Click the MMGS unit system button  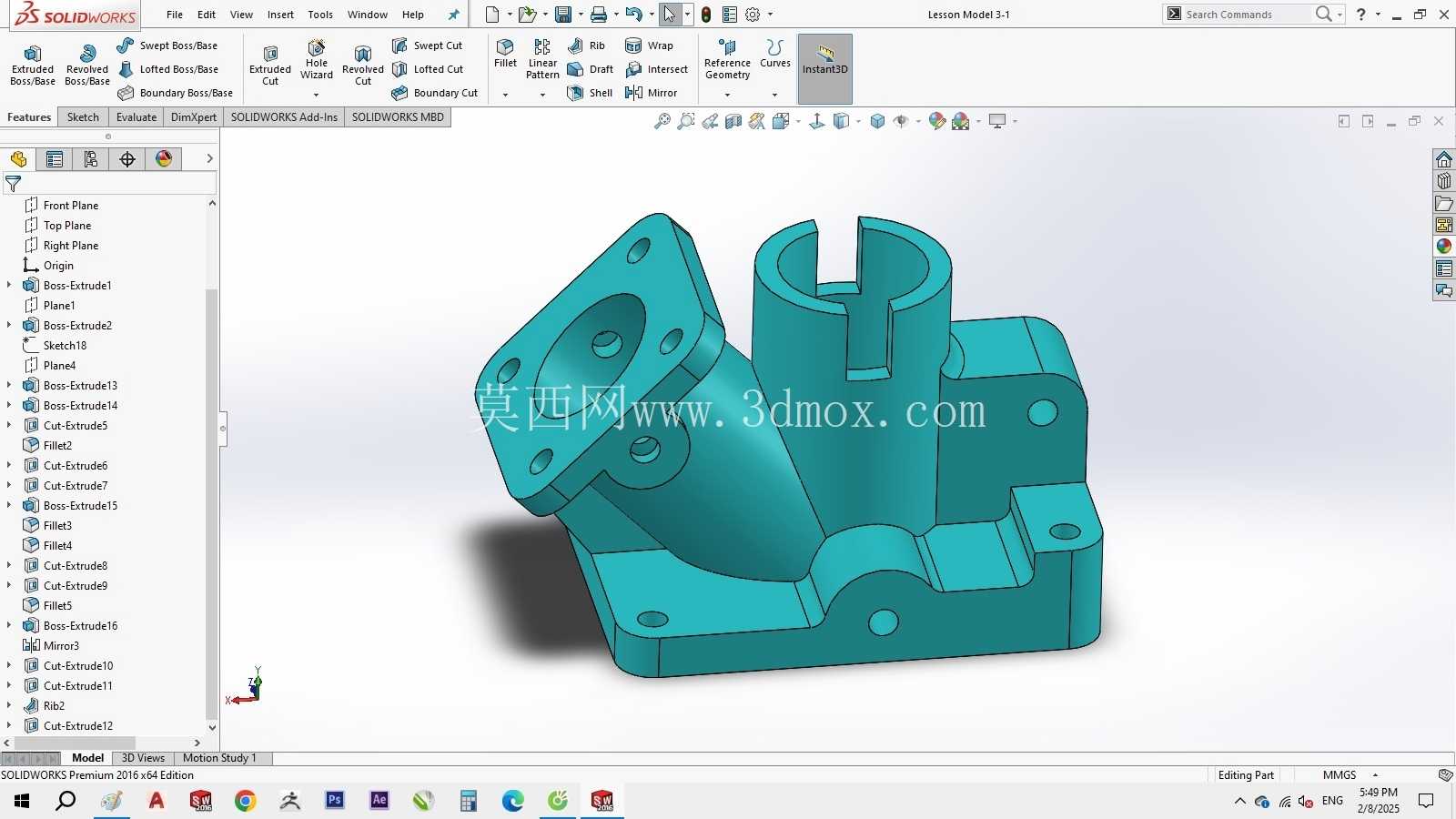(x=1340, y=775)
